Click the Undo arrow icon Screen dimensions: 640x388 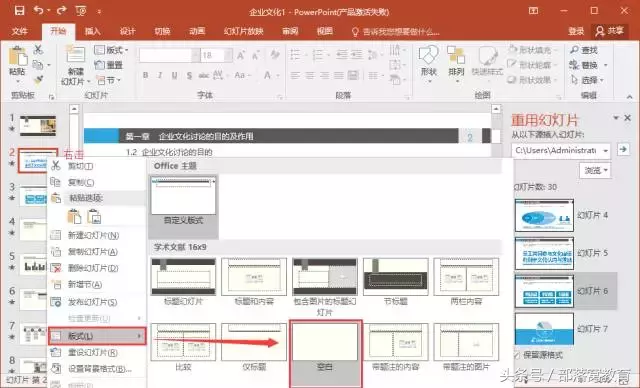38,10
